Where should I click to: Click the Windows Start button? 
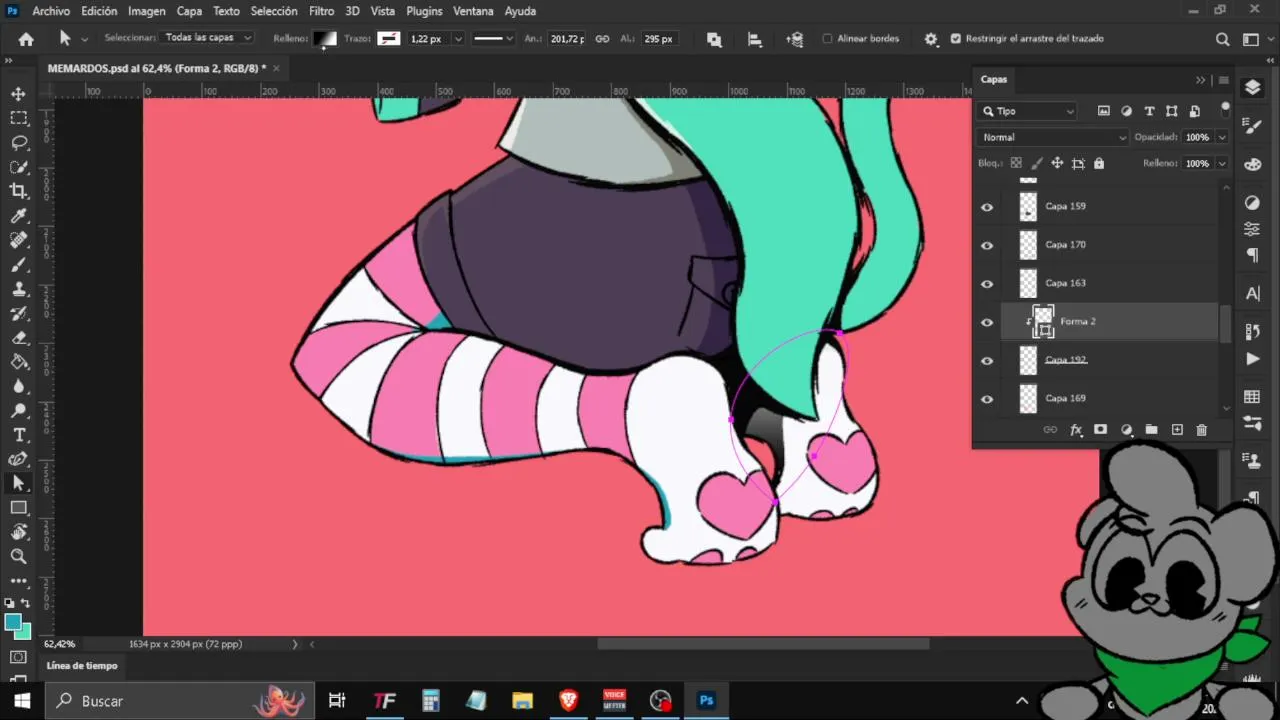pyautogui.click(x=22, y=701)
